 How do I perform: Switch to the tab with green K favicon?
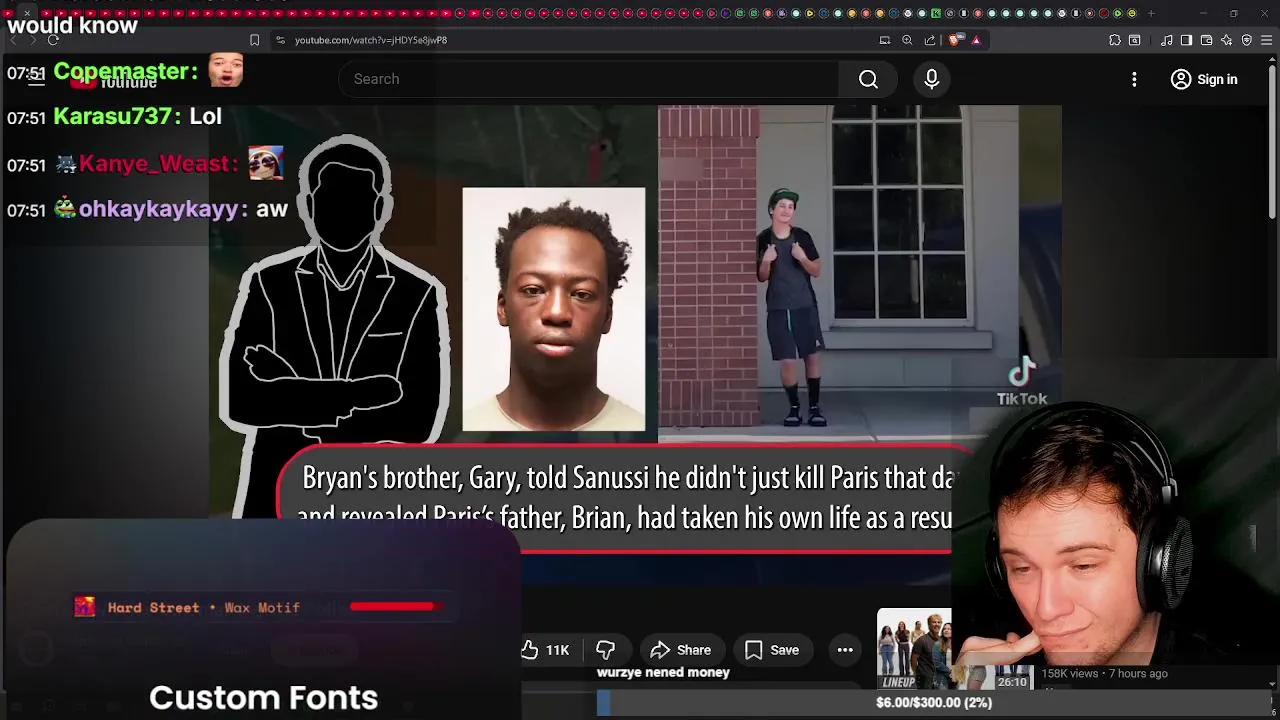tap(936, 13)
